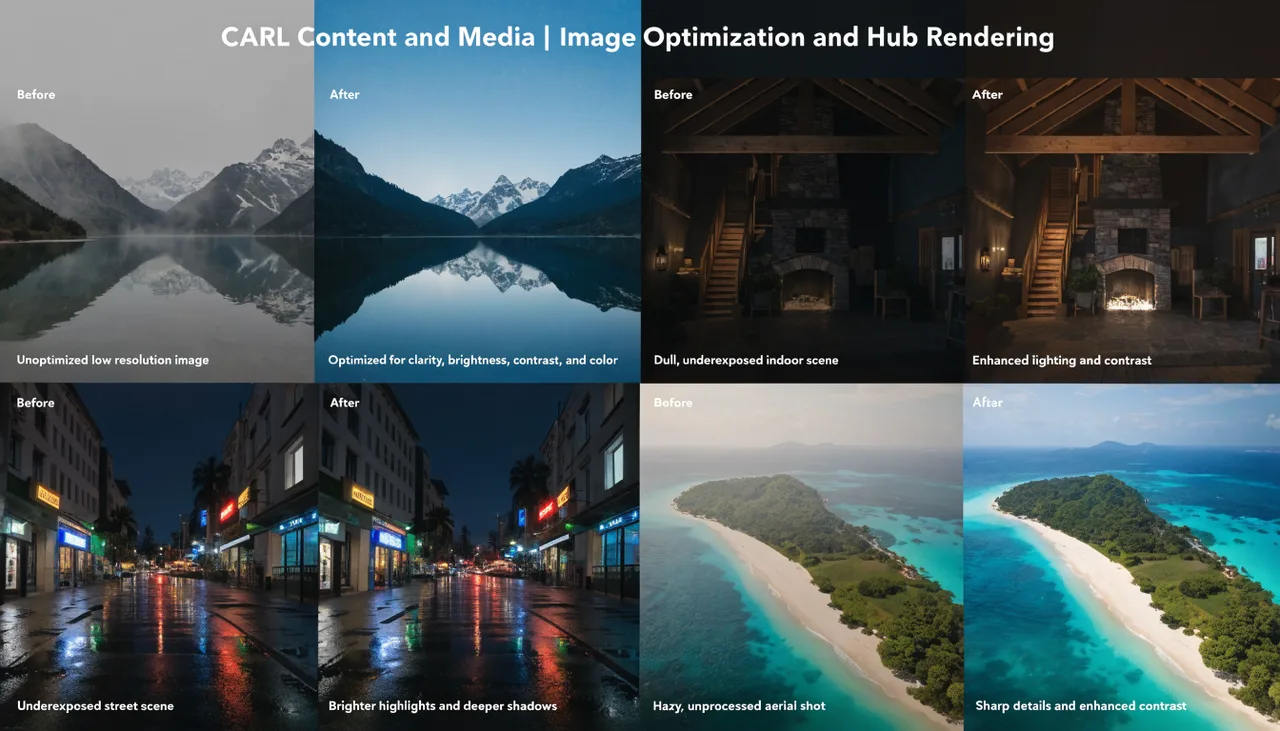This screenshot has height=731, width=1280.
Task: Click 'Brighter highlights and deeper shadows' caption
Action: (443, 706)
